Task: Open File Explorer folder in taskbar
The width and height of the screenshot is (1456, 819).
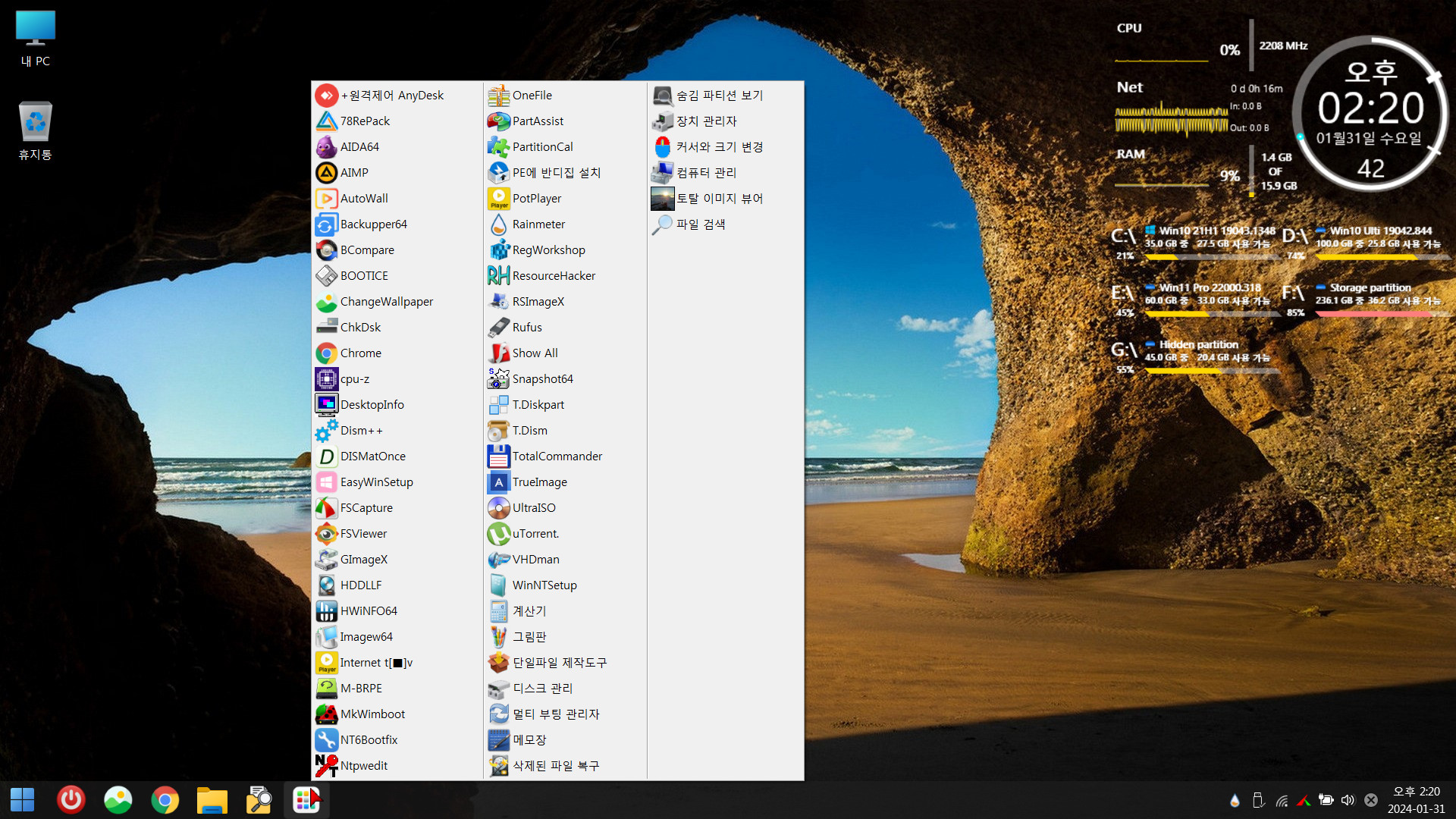Action: pyautogui.click(x=212, y=799)
